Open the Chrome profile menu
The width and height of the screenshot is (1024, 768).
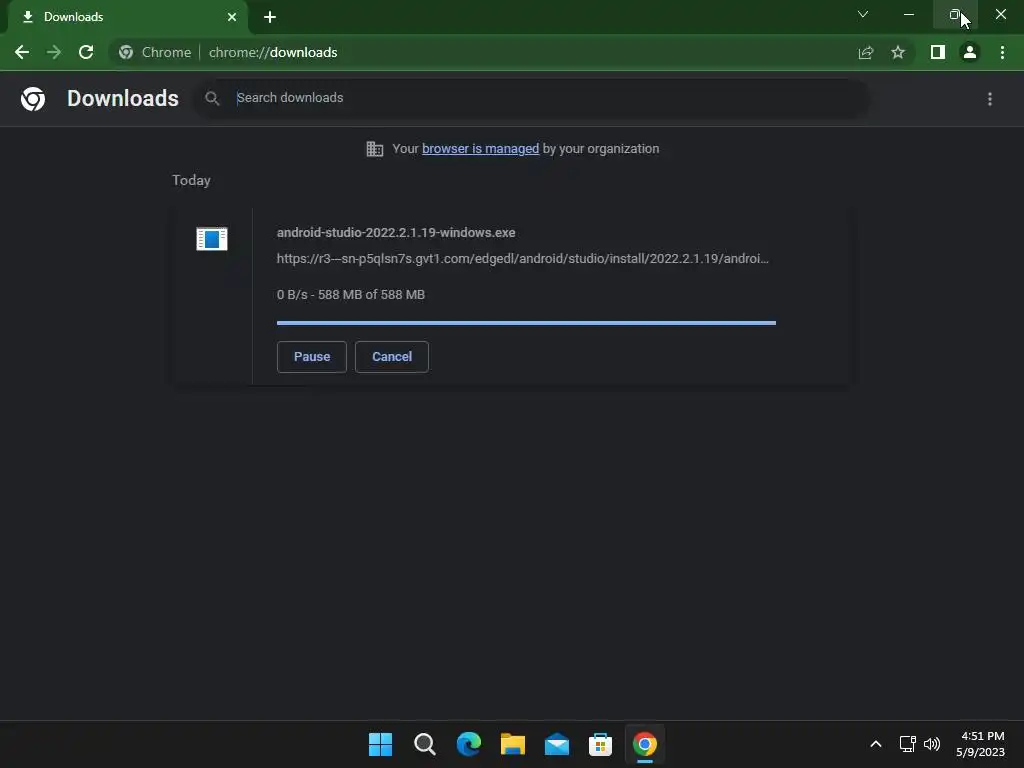pyautogui.click(x=970, y=52)
